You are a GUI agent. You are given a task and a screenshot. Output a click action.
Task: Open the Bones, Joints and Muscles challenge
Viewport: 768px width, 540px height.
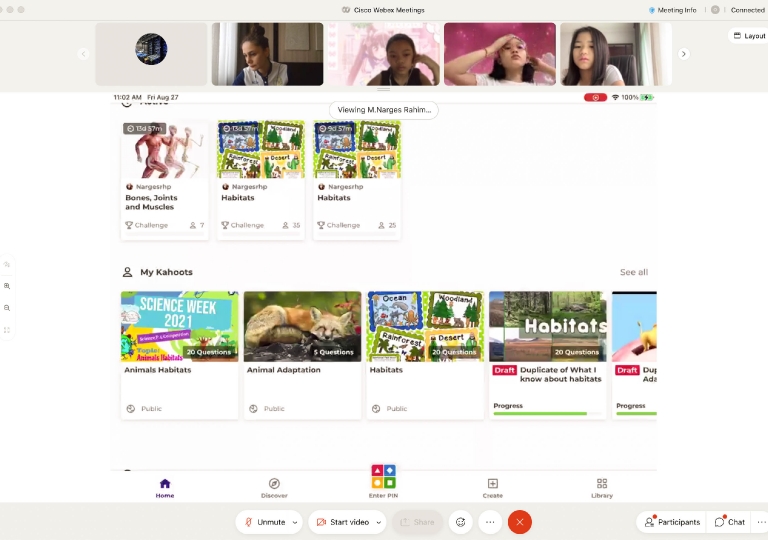[165, 179]
